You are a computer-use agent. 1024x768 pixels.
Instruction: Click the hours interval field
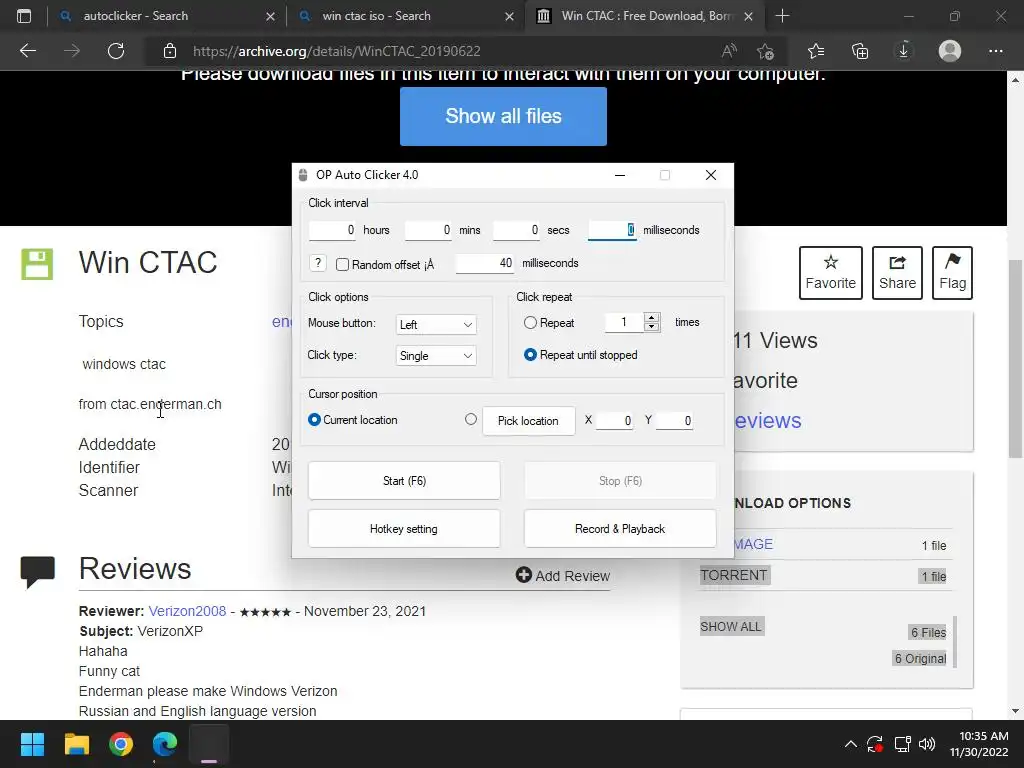[x=332, y=230]
